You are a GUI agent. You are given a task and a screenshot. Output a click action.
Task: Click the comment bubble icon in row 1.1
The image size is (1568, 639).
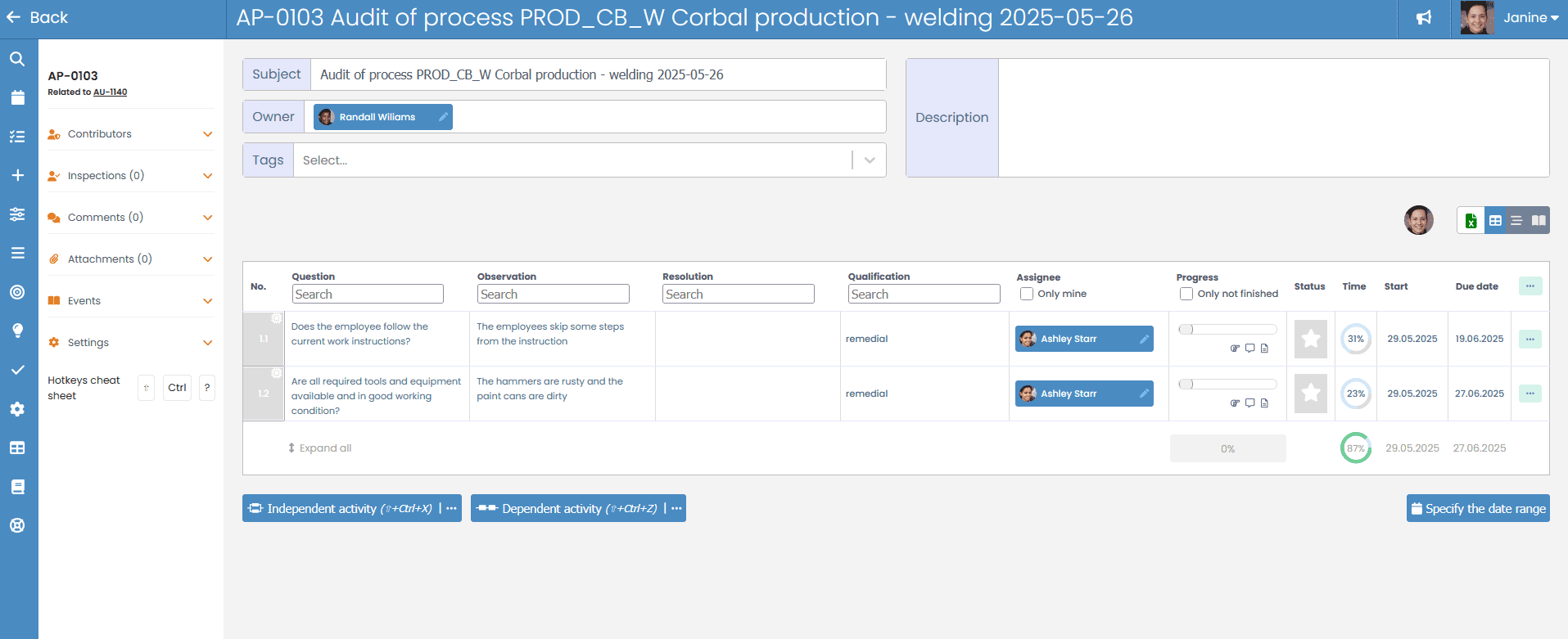(1249, 348)
